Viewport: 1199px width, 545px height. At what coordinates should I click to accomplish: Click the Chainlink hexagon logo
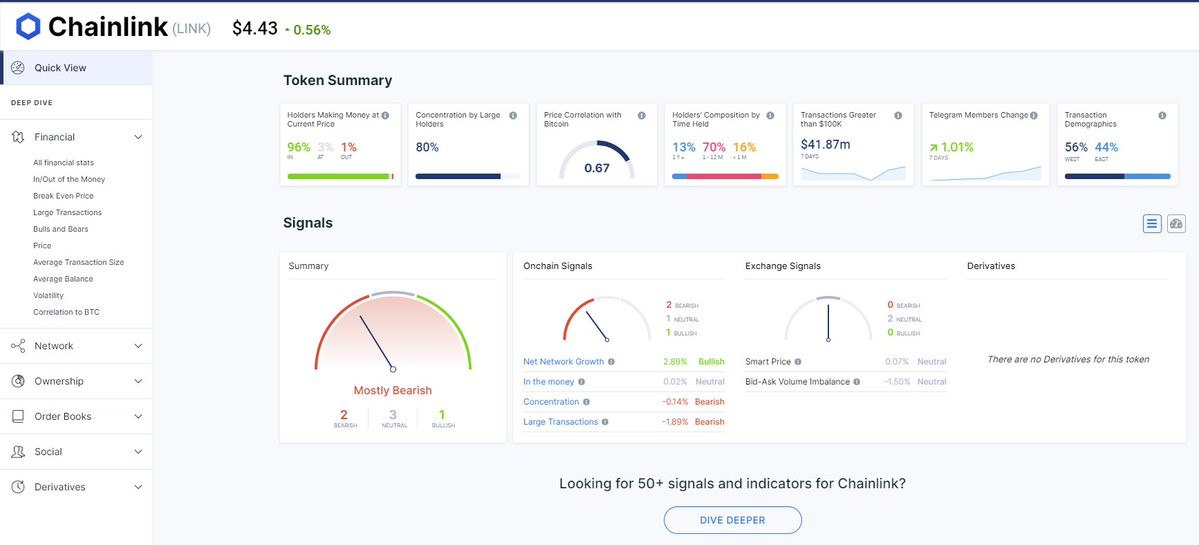28,27
